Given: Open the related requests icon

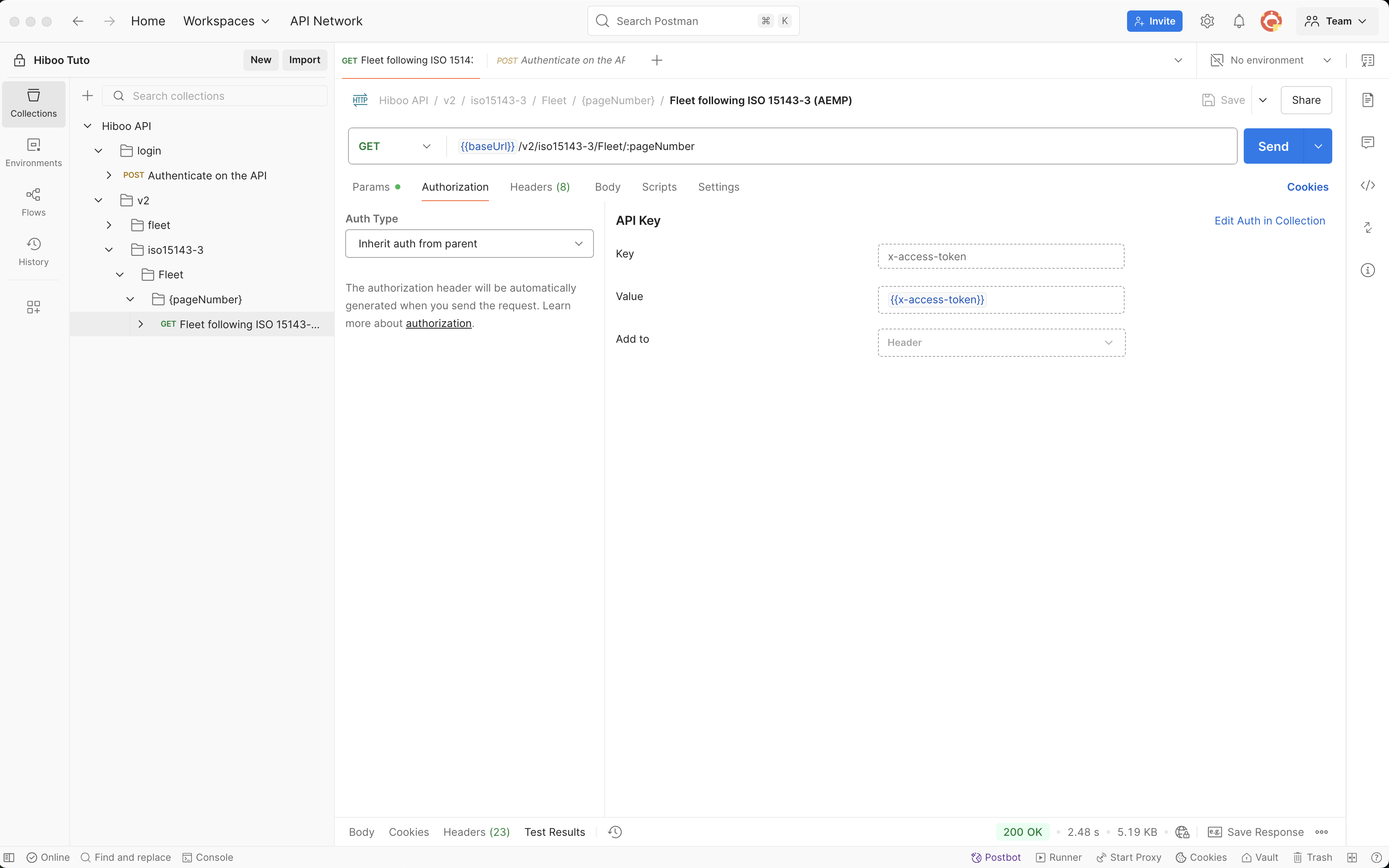Looking at the screenshot, I should pyautogui.click(x=1368, y=227).
